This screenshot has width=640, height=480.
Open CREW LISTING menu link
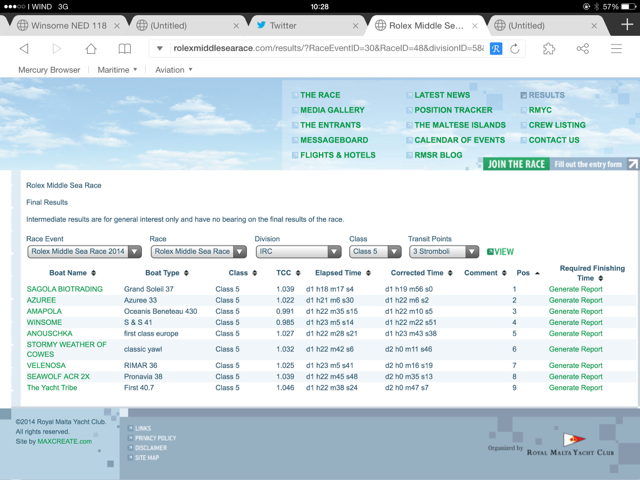click(557, 125)
